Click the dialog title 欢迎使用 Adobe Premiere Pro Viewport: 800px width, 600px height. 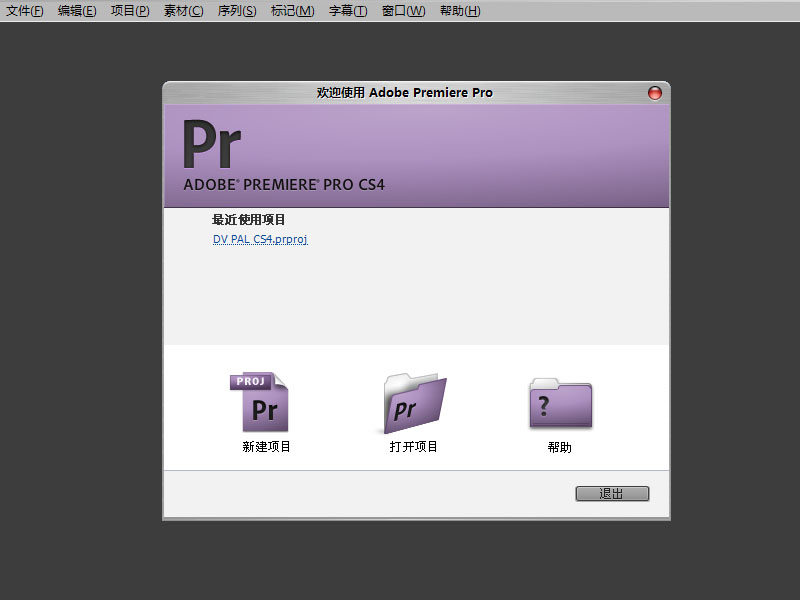coord(405,92)
